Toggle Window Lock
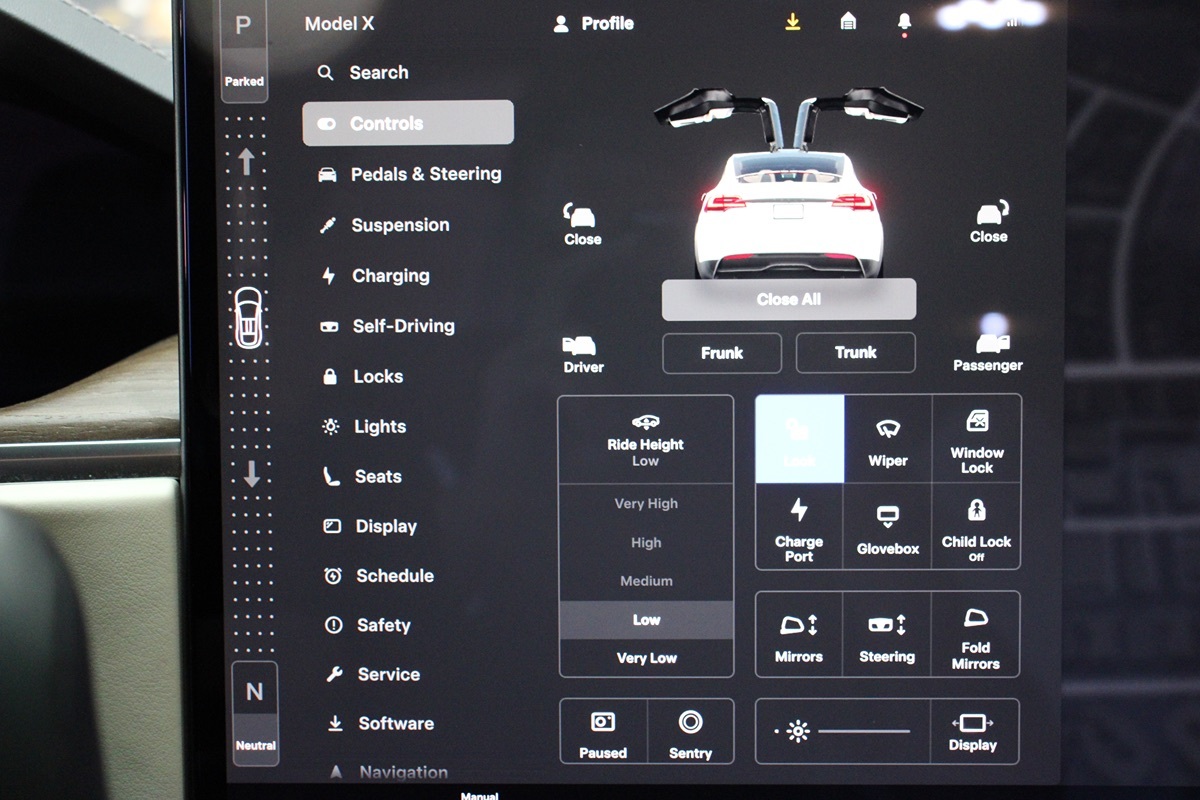The image size is (1200, 800). tap(977, 439)
